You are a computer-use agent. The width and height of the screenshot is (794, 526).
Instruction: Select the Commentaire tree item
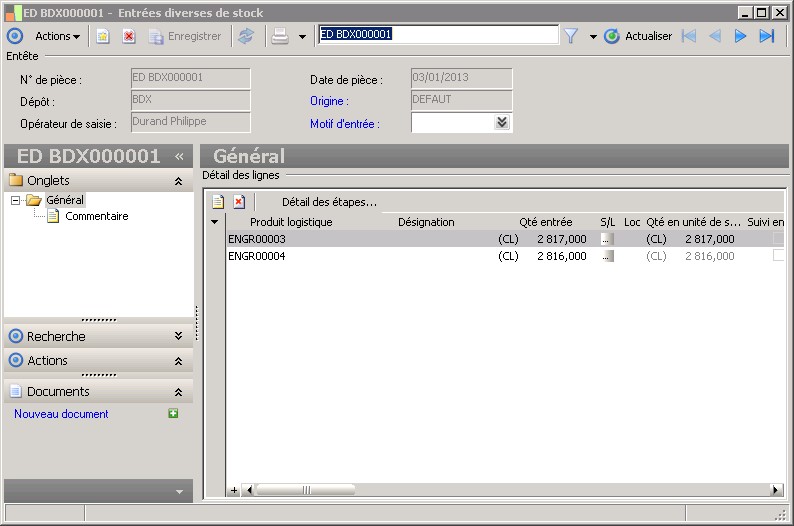point(97,216)
